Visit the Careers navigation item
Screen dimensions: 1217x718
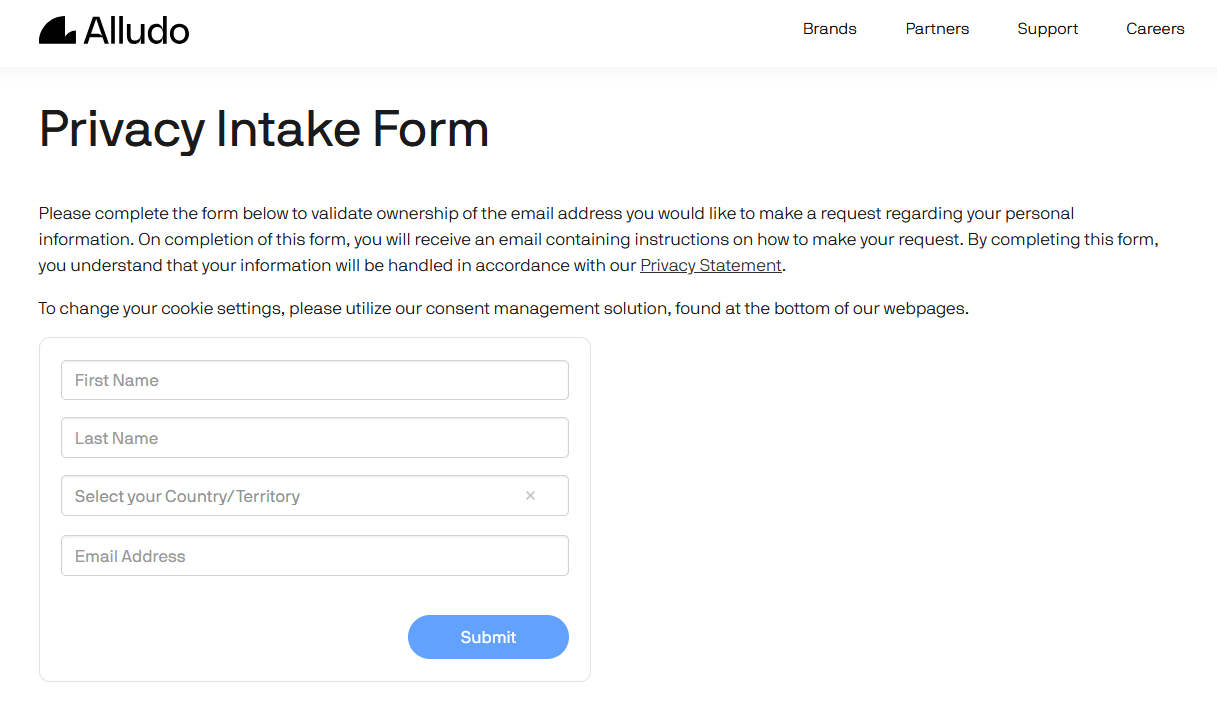pos(1155,29)
